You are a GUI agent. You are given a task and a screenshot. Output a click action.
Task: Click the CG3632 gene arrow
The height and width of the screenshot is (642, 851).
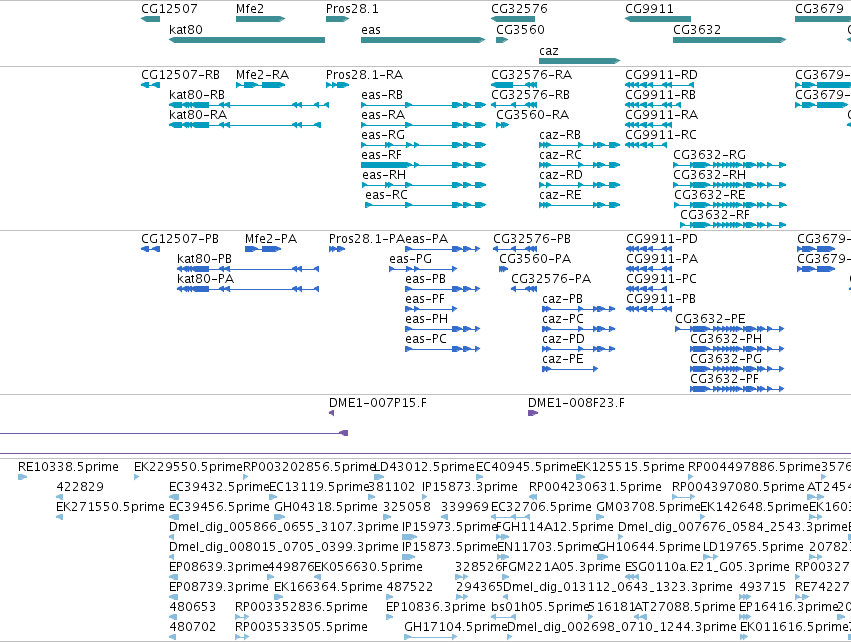pyautogui.click(x=730, y=40)
